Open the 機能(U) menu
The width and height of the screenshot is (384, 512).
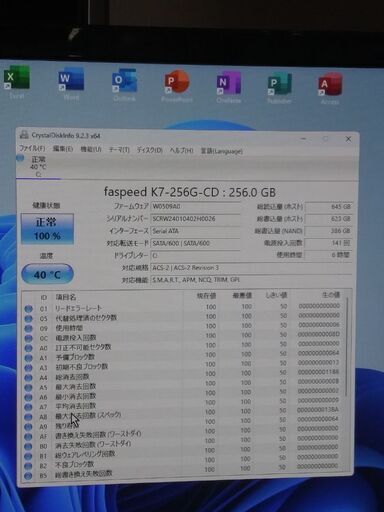pos(91,149)
